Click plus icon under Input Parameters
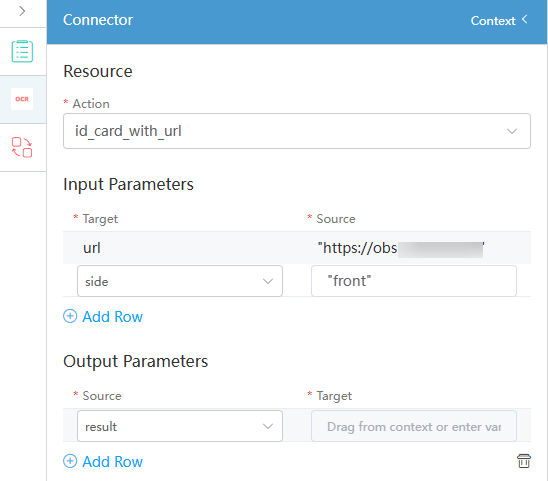 pos(70,316)
